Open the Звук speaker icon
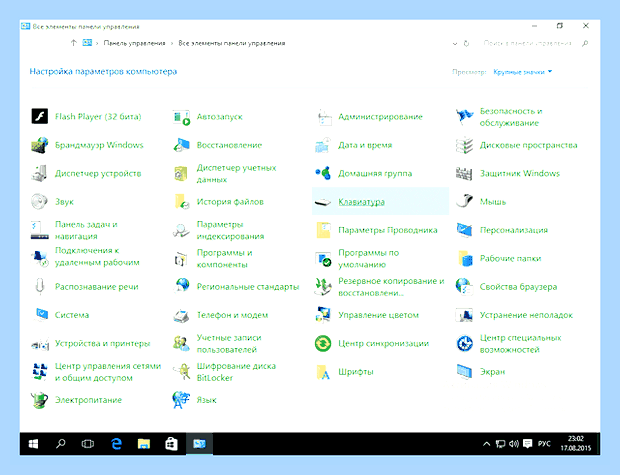The width and height of the screenshot is (620, 475). 40,202
